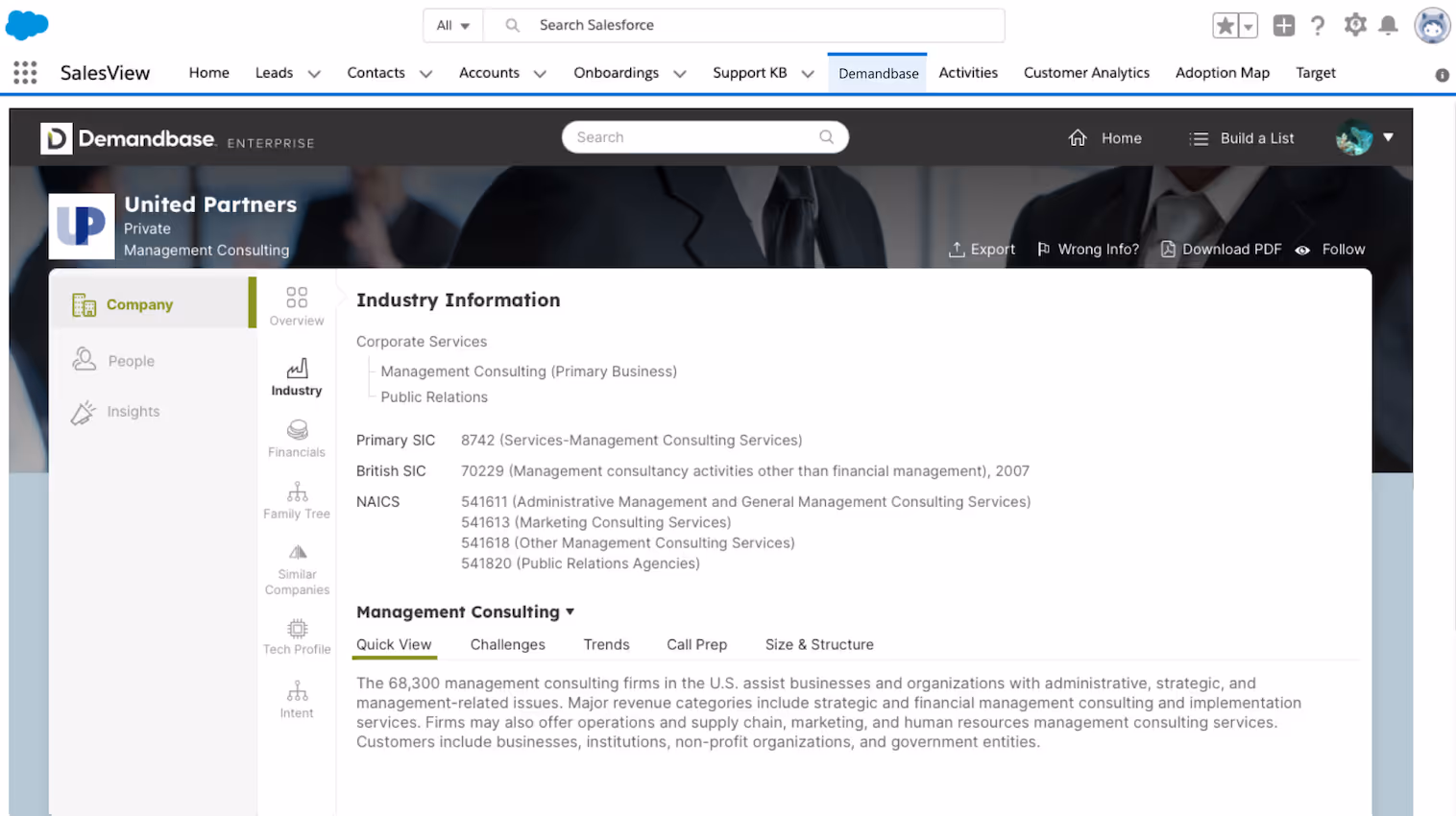Open the Salesforce user profile avatar
Image resolution: width=1456 pixels, height=816 pixels.
pyautogui.click(x=1432, y=26)
